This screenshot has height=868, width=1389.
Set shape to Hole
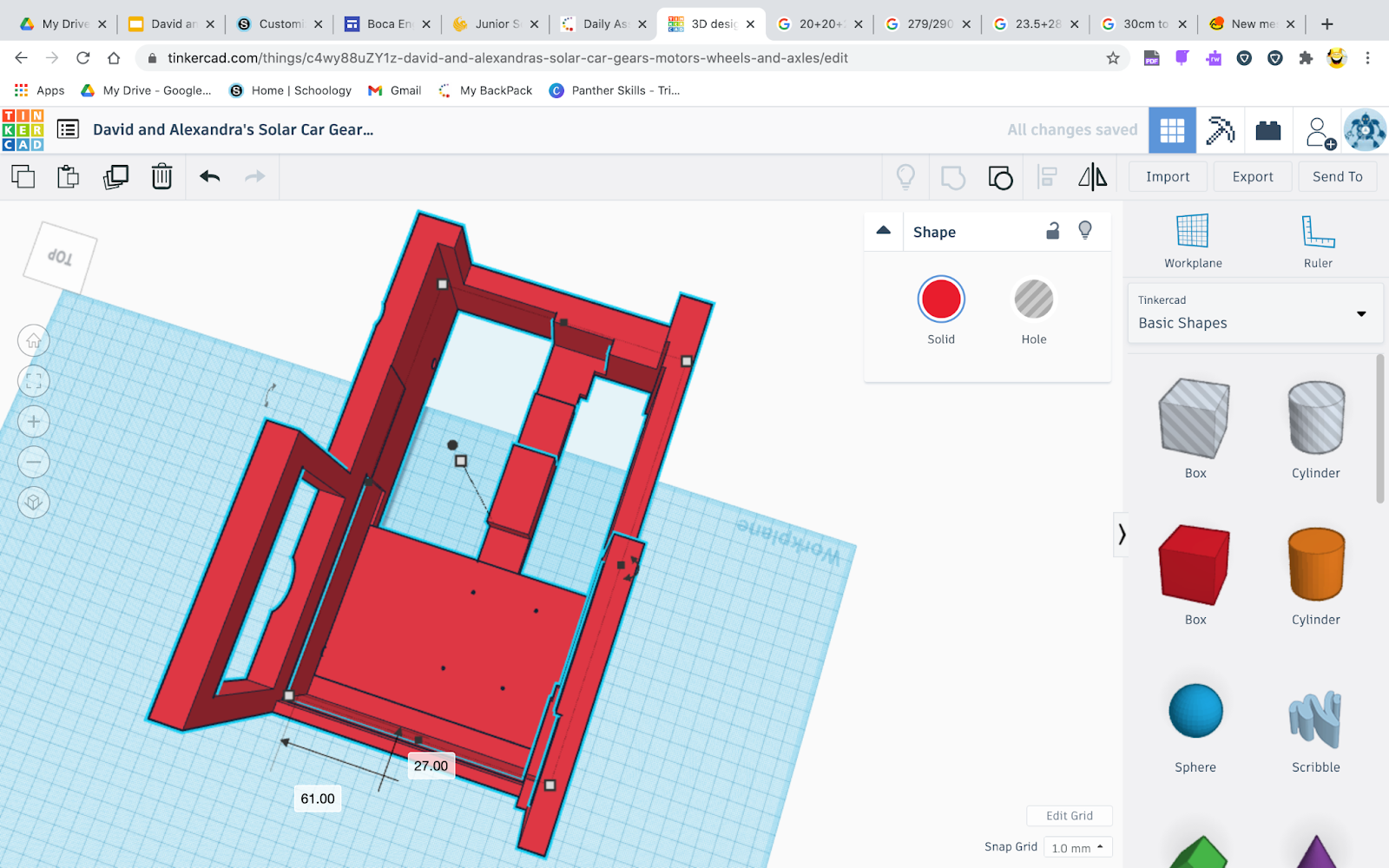(1033, 300)
